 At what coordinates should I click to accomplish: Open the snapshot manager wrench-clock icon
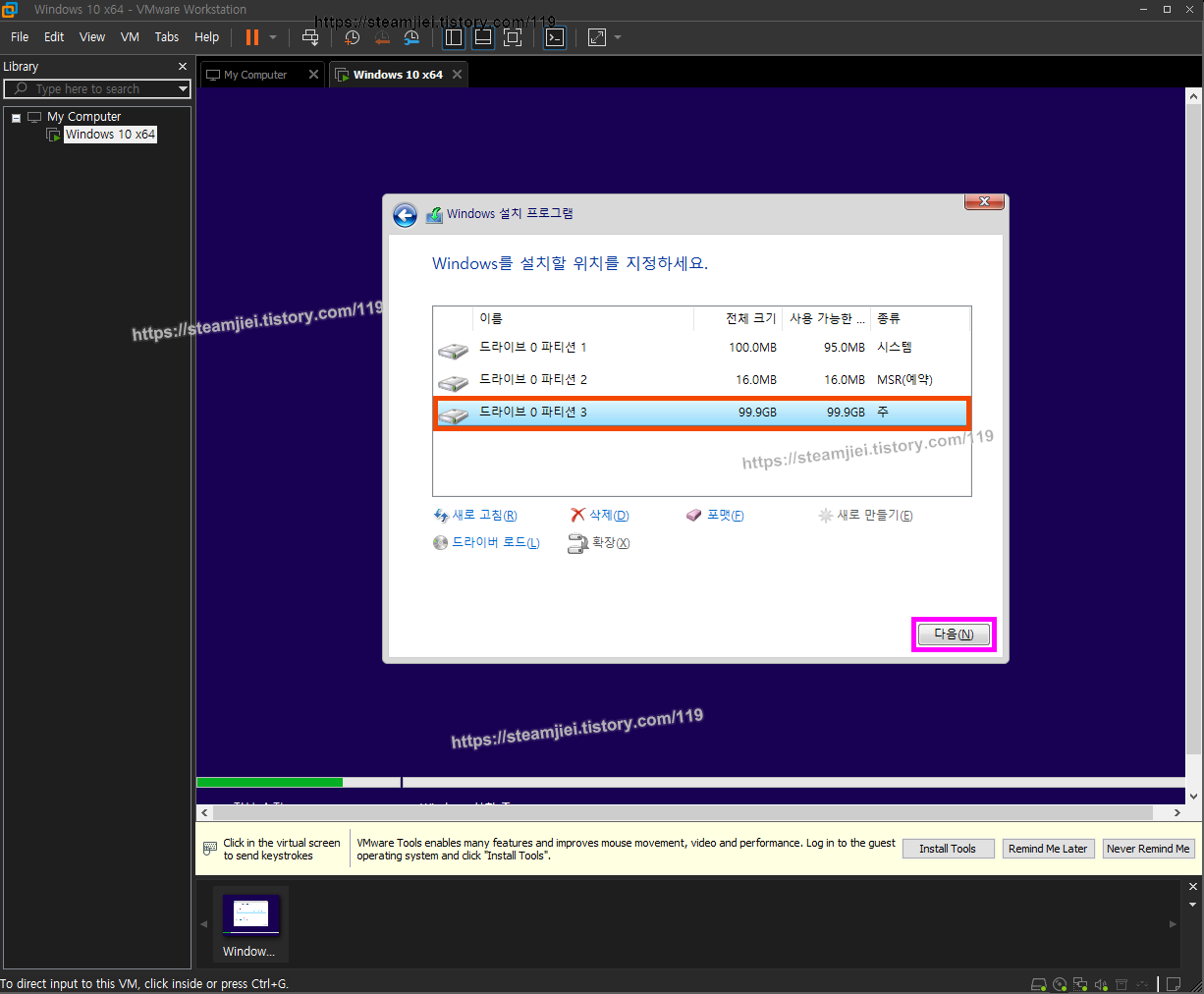point(411,37)
